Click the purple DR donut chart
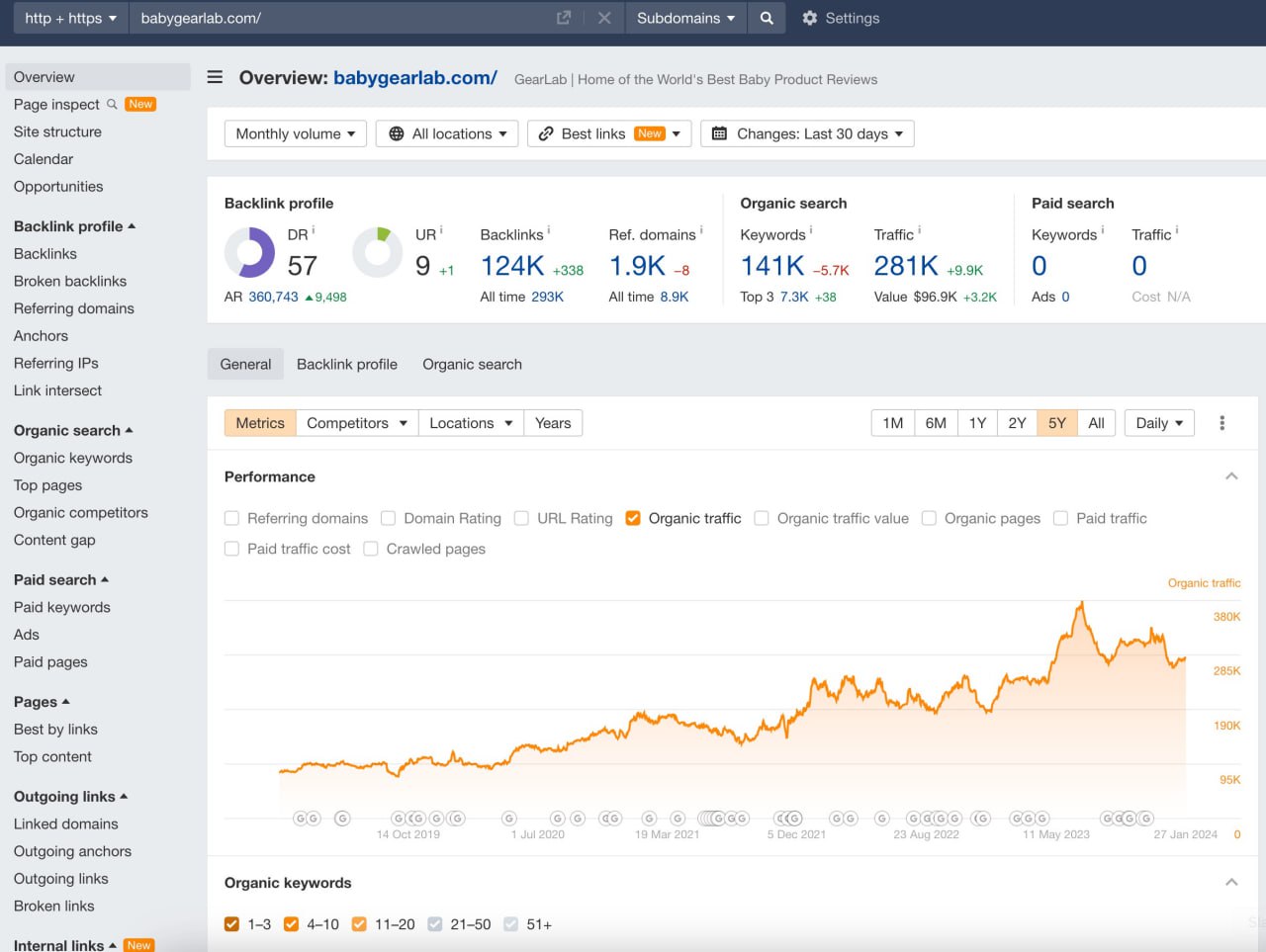This screenshot has height=952, width=1266. click(x=250, y=252)
